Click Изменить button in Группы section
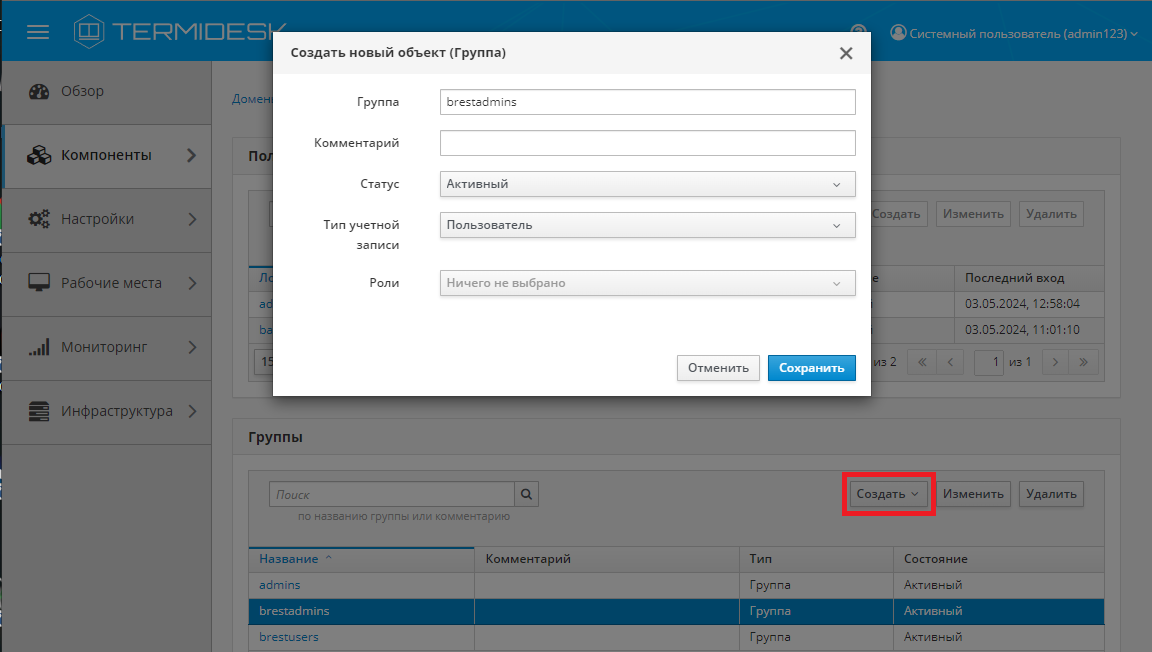The image size is (1152, 652). click(x=973, y=494)
